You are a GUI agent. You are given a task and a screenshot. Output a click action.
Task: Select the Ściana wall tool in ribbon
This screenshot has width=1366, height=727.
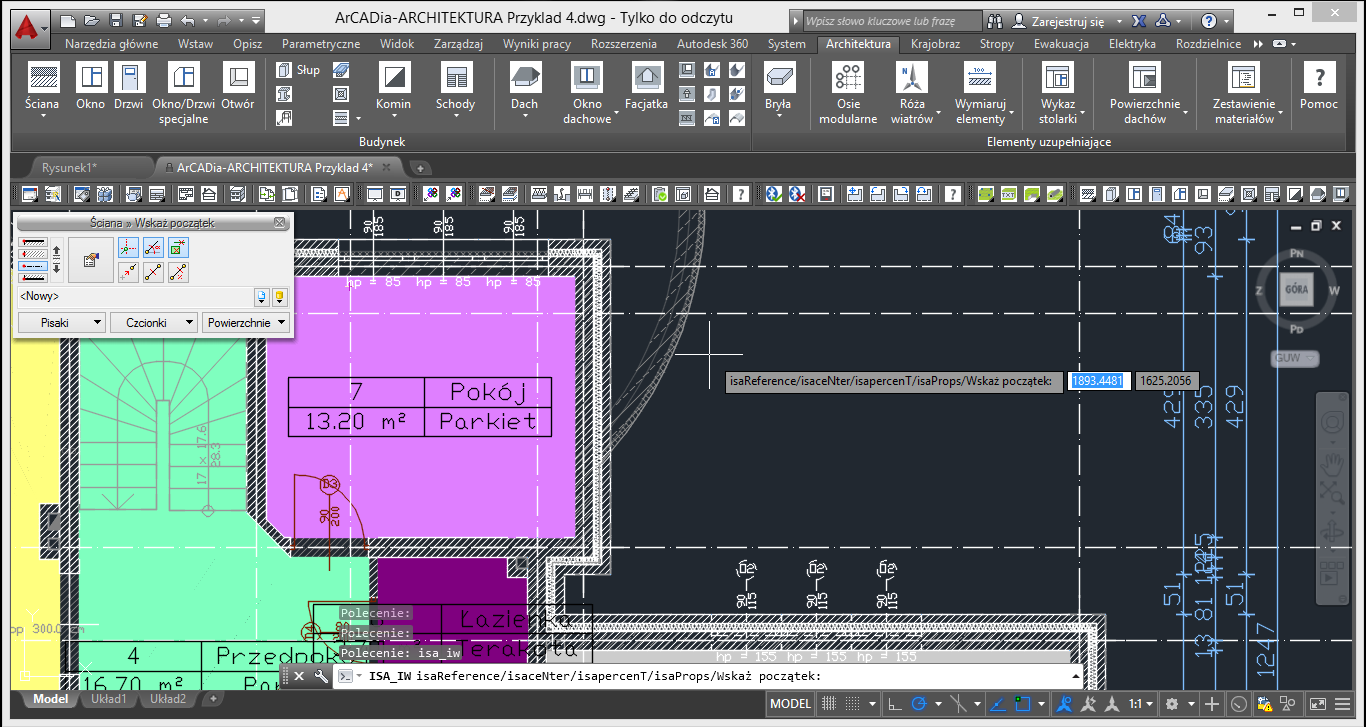[41, 87]
